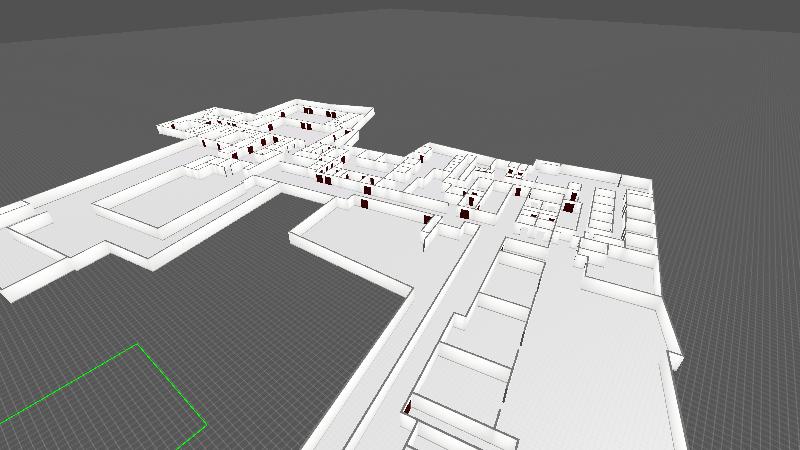Click the courtyard wall's inner corner near the corridor
Viewport: 800px width, 450px height.
(x=411, y=292)
